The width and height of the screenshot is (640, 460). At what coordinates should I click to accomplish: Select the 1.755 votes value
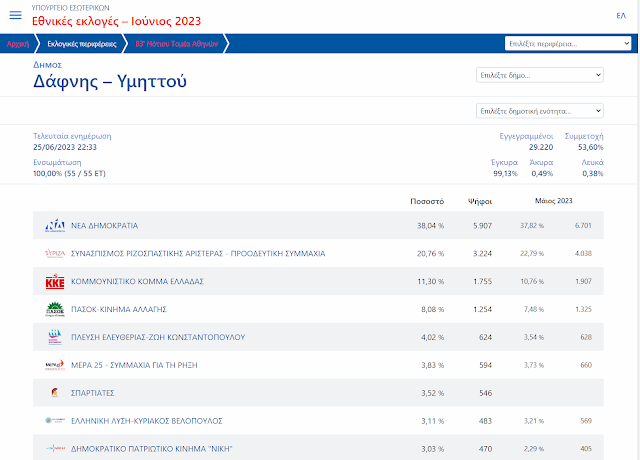[482, 281]
